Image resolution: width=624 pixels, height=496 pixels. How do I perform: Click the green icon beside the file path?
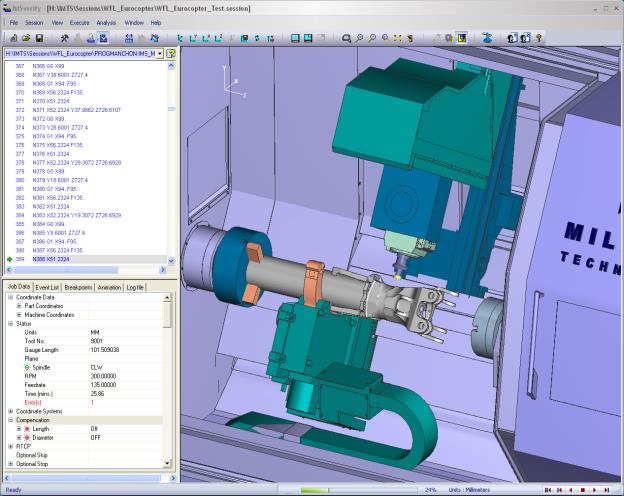coord(171,52)
